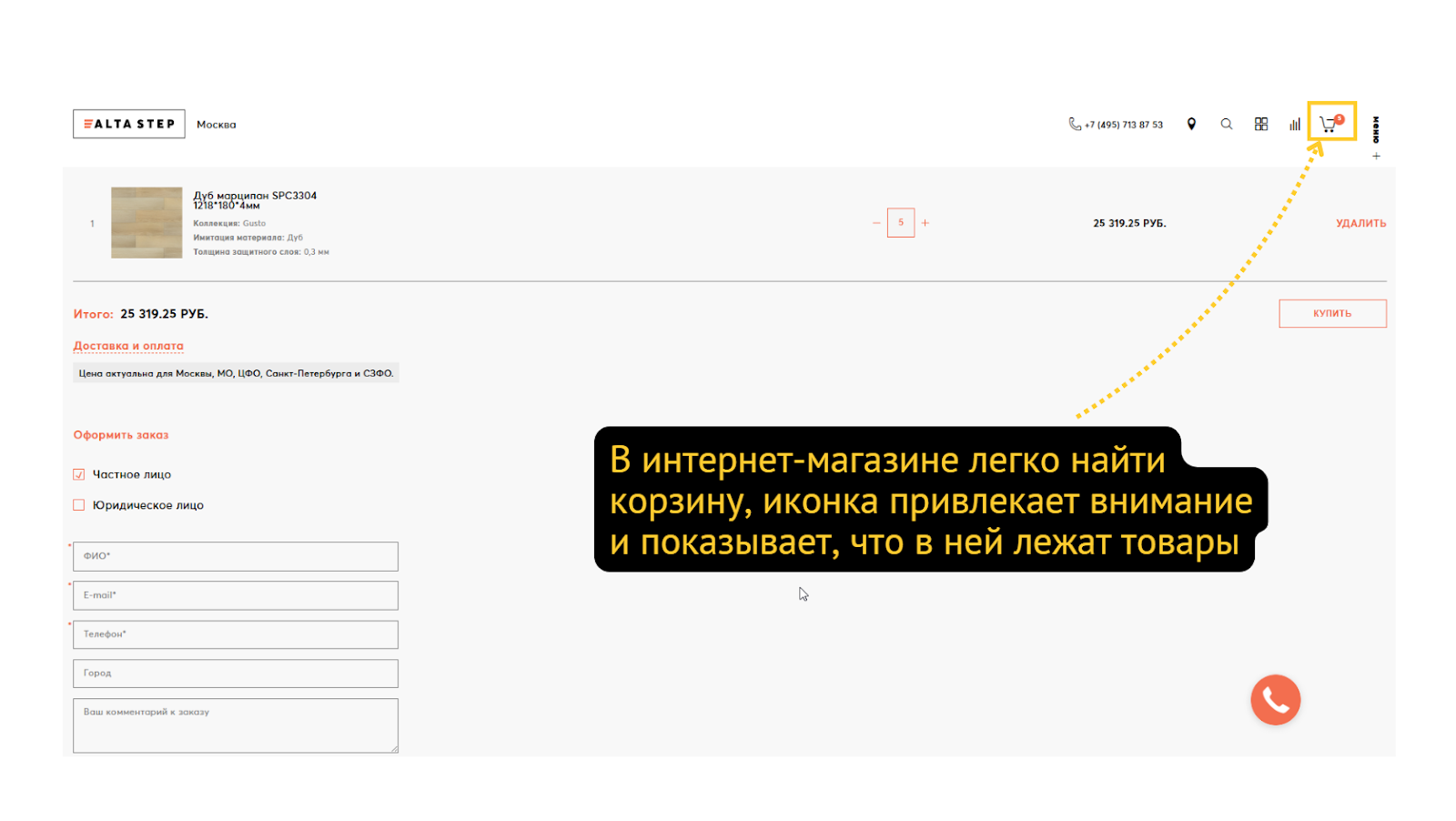Click the item price 25 319.25 РУБ.
The height and width of the screenshot is (821, 1456).
(x=1129, y=223)
